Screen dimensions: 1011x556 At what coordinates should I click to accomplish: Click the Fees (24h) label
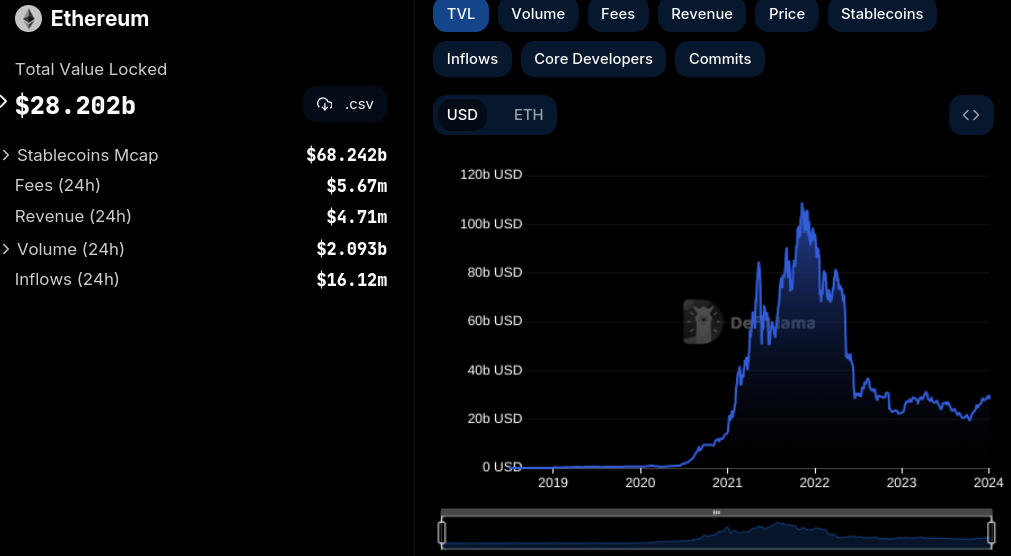click(57, 185)
